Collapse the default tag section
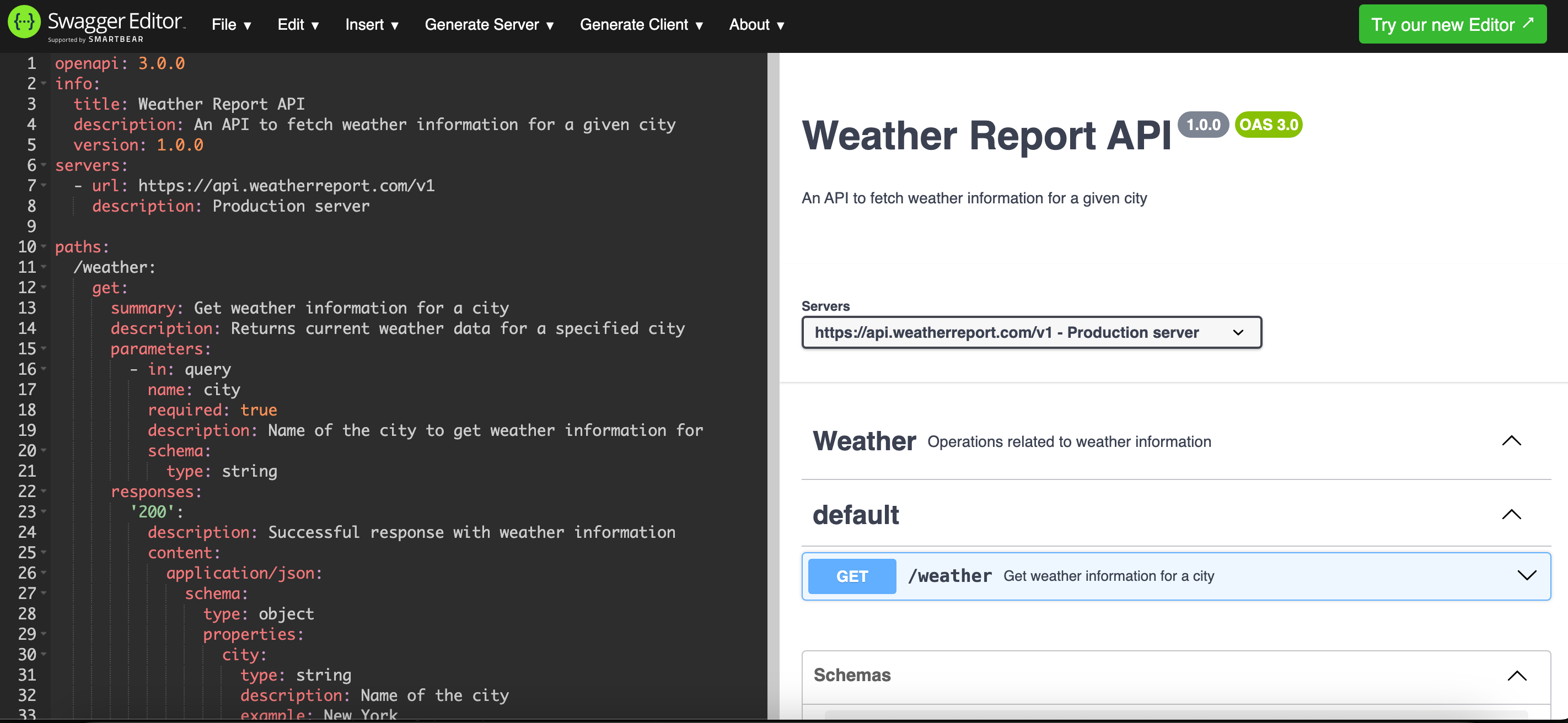 coord(1511,515)
